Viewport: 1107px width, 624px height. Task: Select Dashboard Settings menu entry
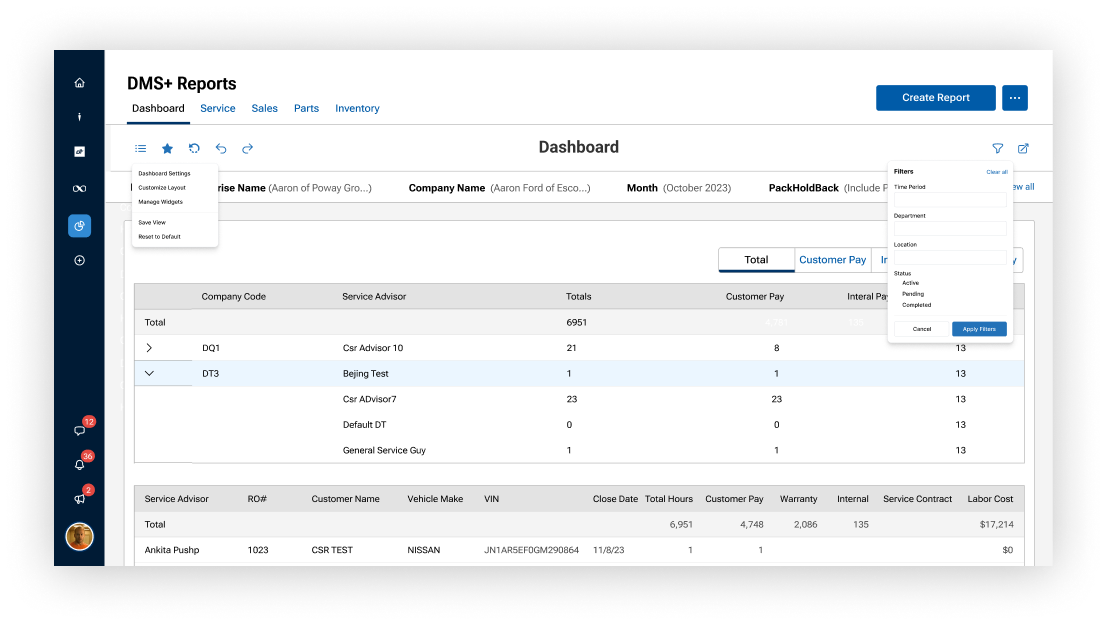164,173
